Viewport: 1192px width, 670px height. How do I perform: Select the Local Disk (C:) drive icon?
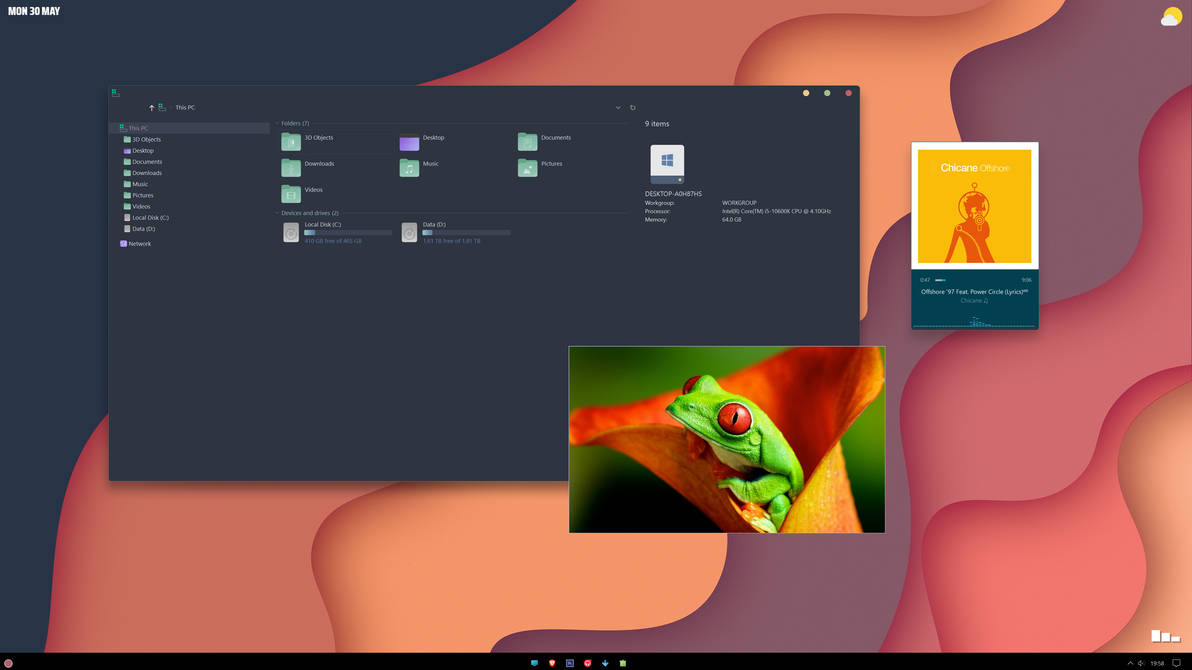click(291, 232)
